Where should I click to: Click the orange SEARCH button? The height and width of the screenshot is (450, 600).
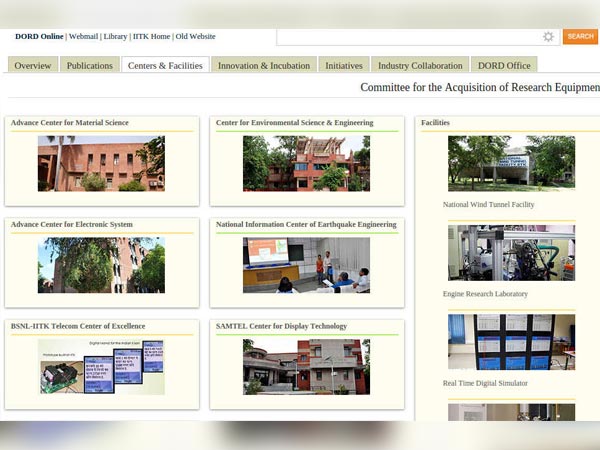click(x=580, y=37)
